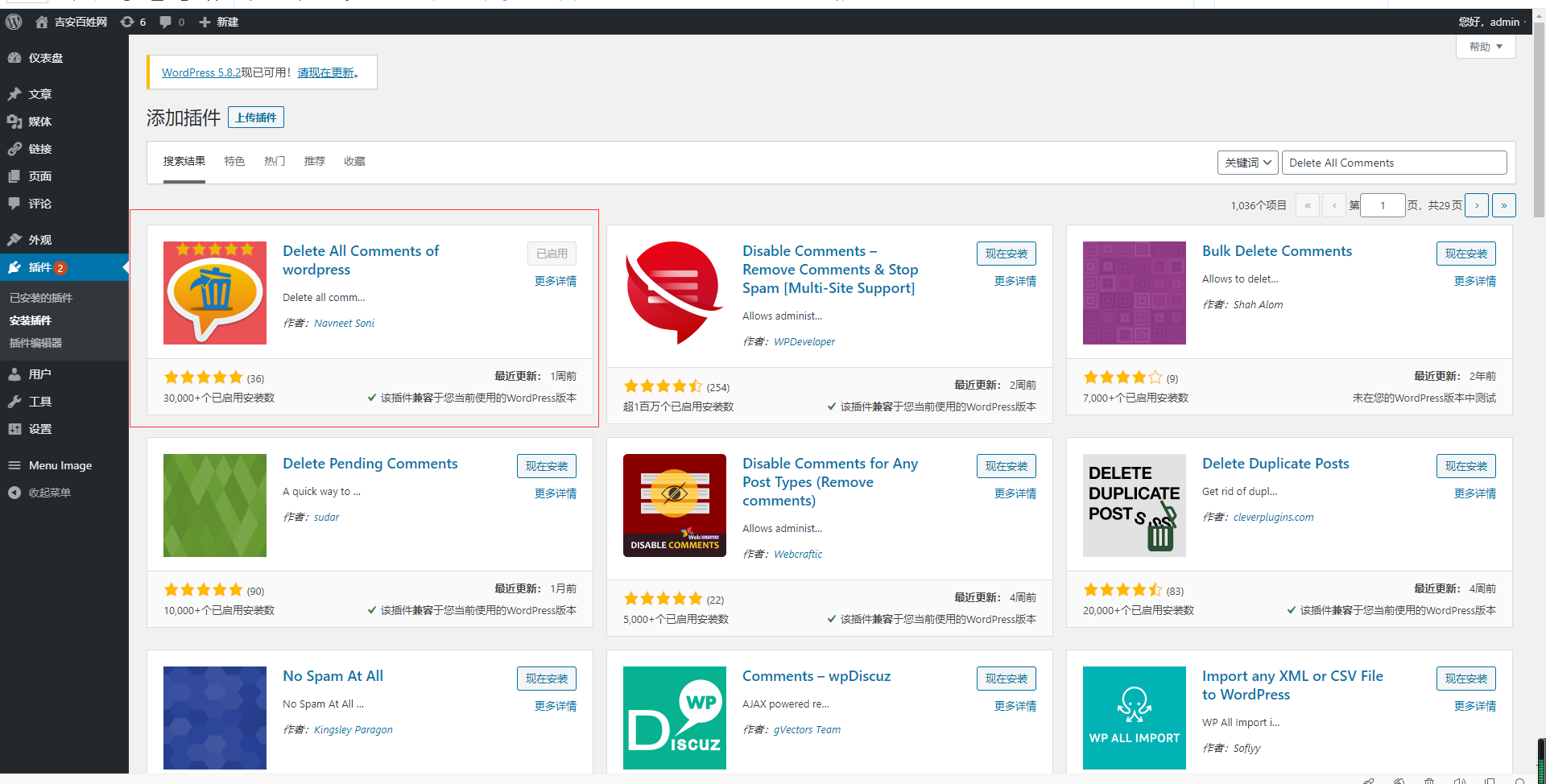Install Bulk Delete Comments with 现在安装
The image size is (1546, 784).
tap(1466, 254)
